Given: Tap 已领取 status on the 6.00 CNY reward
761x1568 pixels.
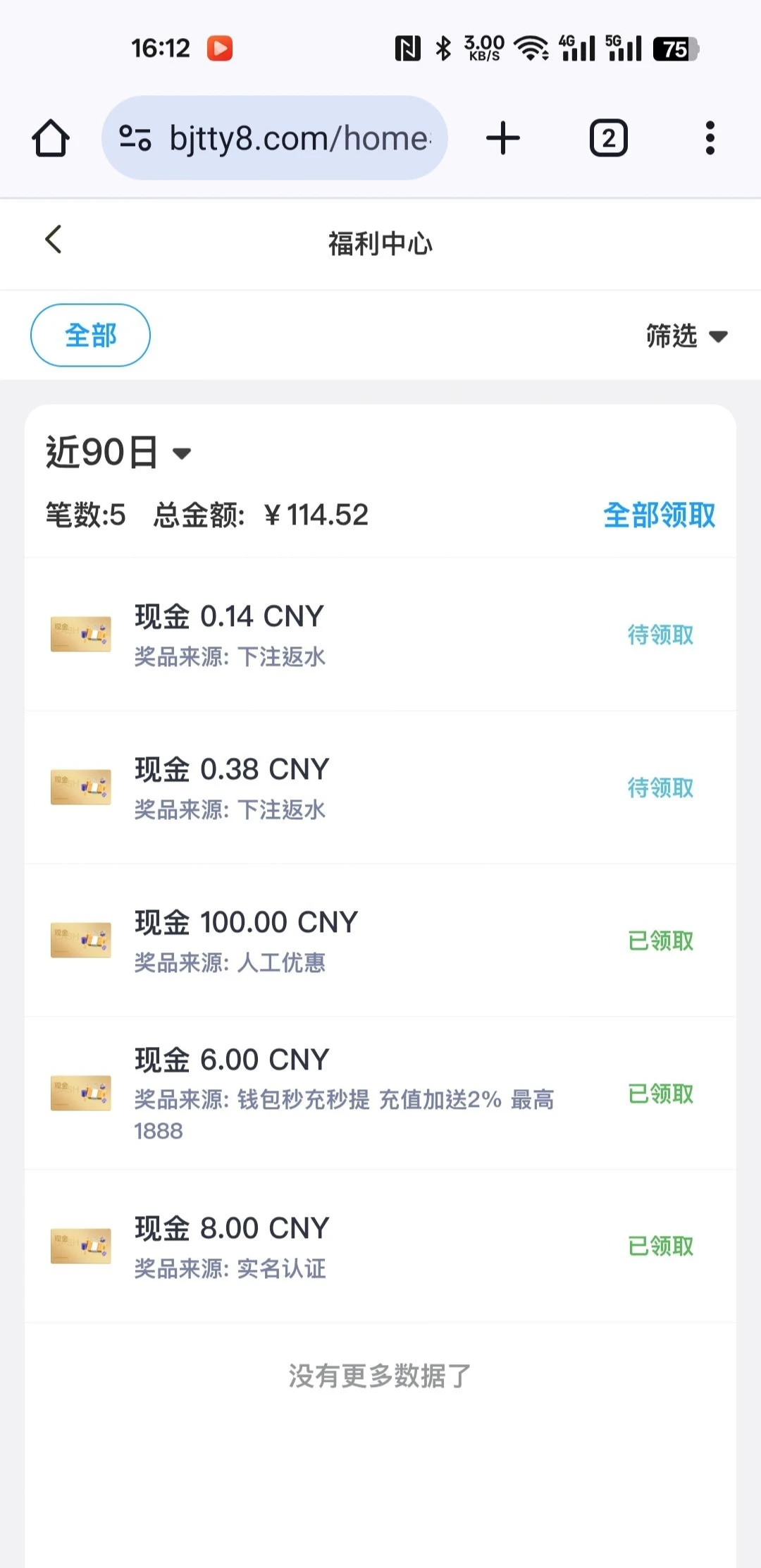Looking at the screenshot, I should pos(660,1094).
